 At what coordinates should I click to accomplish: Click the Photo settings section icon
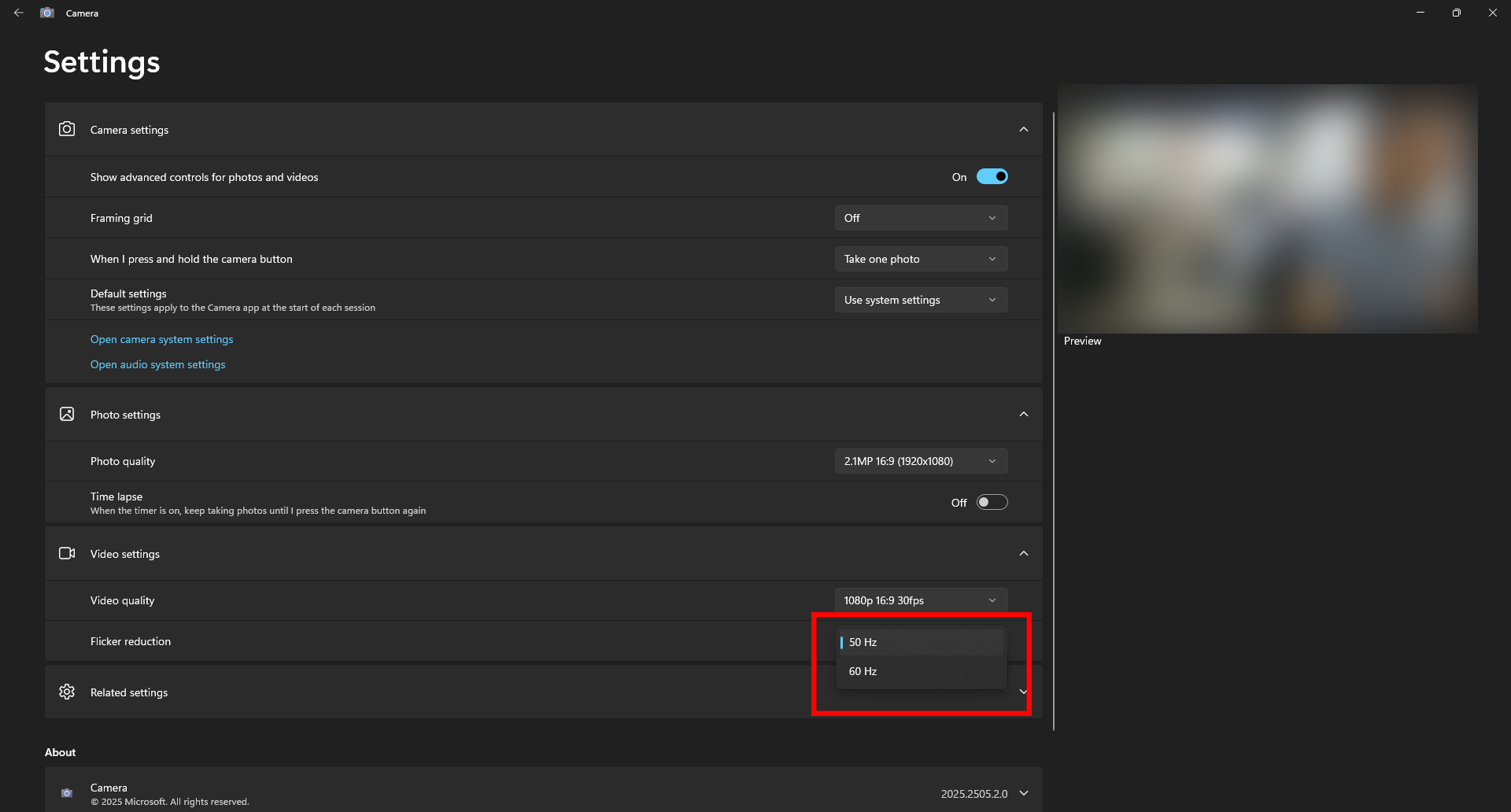pos(67,414)
